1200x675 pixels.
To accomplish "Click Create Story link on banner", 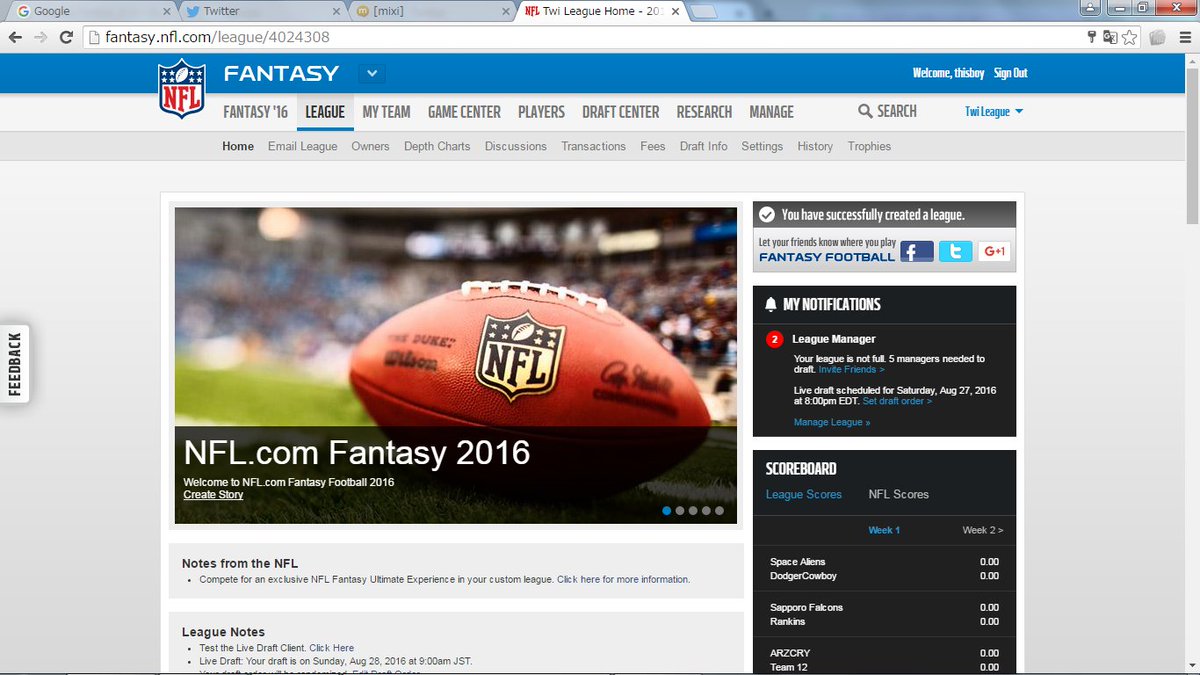I will 213,495.
